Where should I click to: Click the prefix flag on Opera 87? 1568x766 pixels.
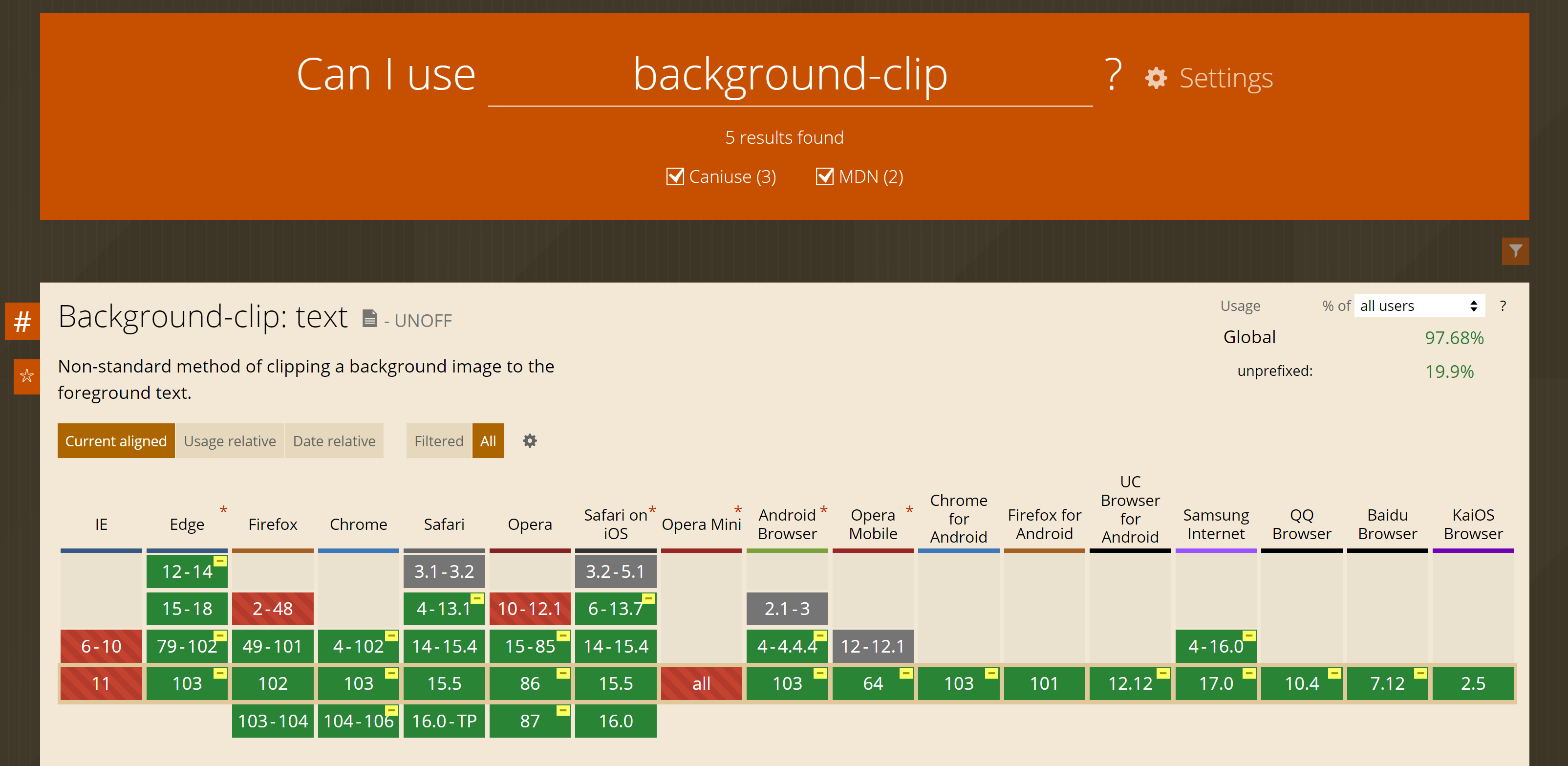564,711
